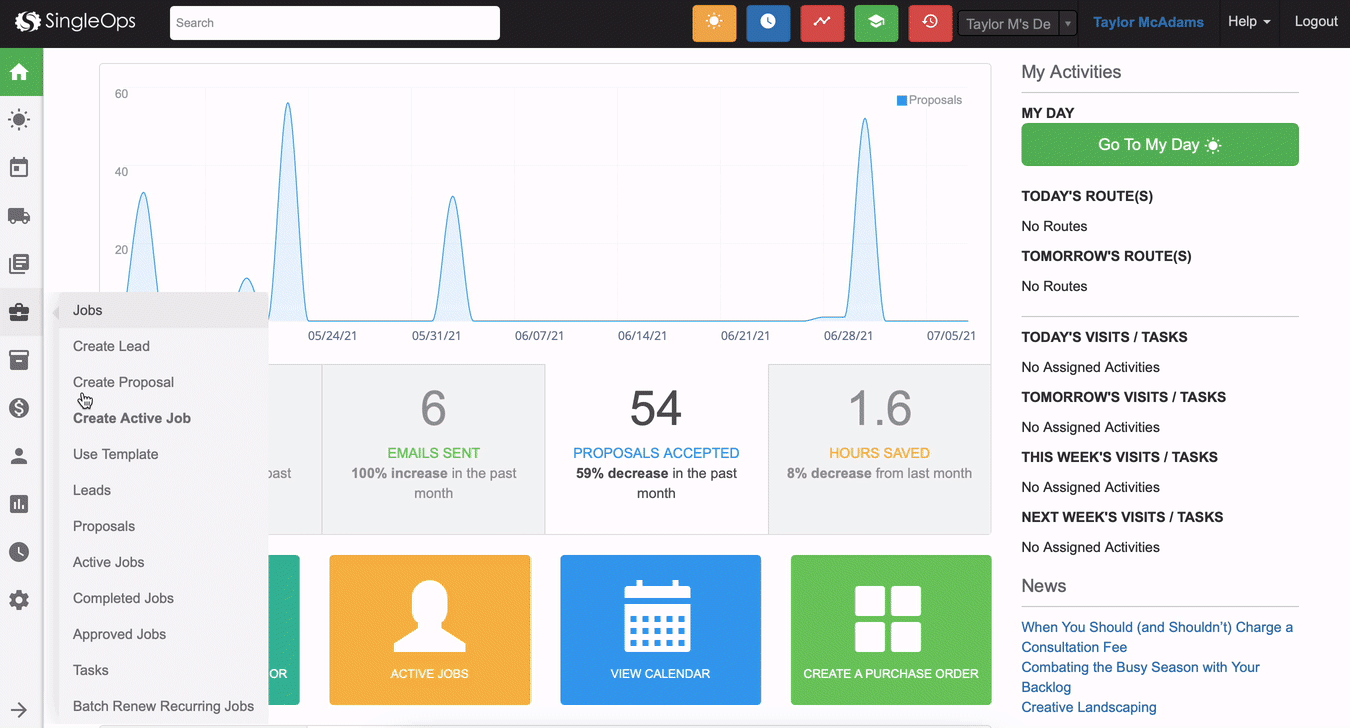Expand the Help dropdown menu
Viewport: 1350px width, 728px height.
tap(1248, 22)
